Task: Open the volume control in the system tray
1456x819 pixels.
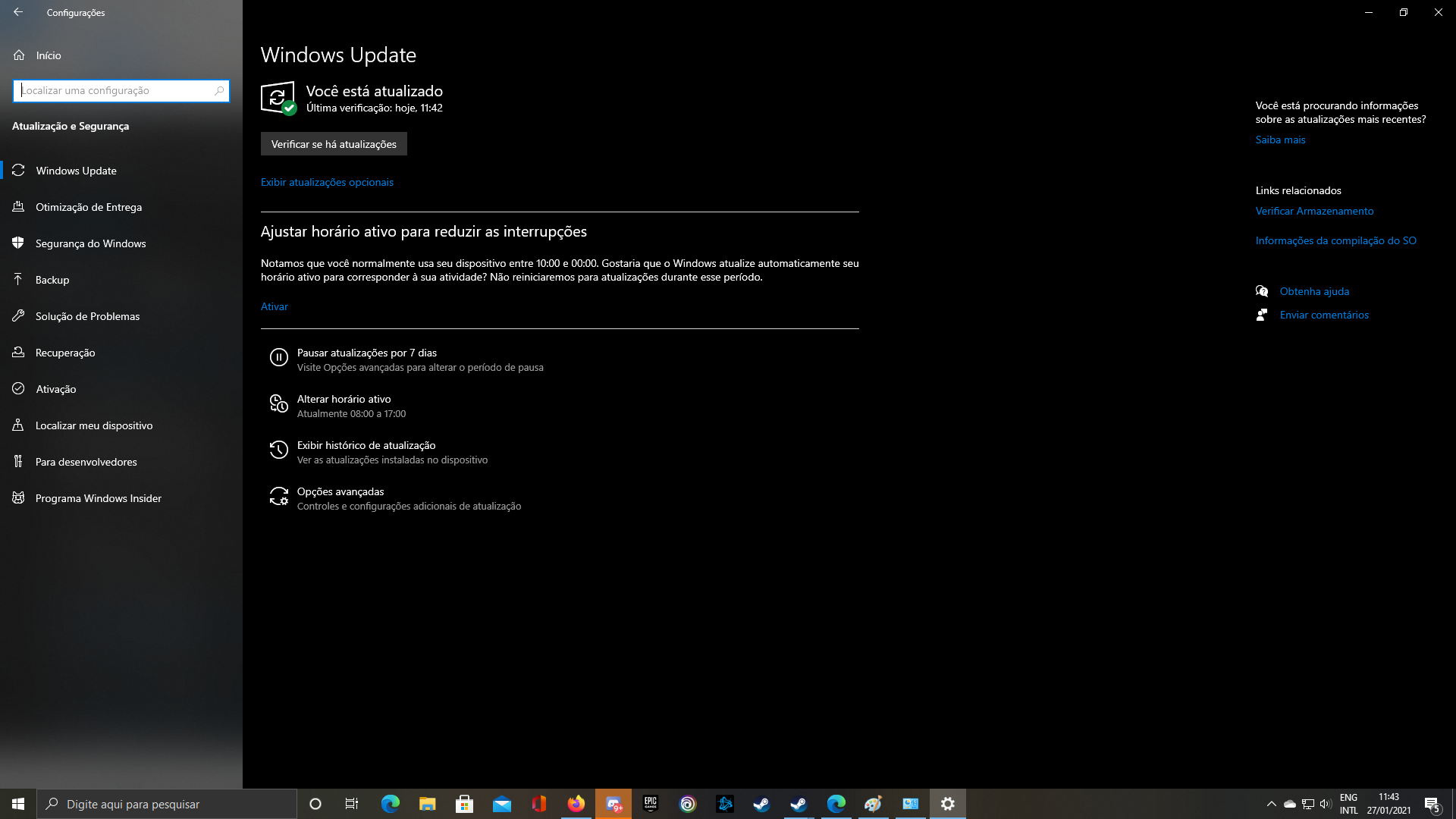Action: tap(1326, 804)
